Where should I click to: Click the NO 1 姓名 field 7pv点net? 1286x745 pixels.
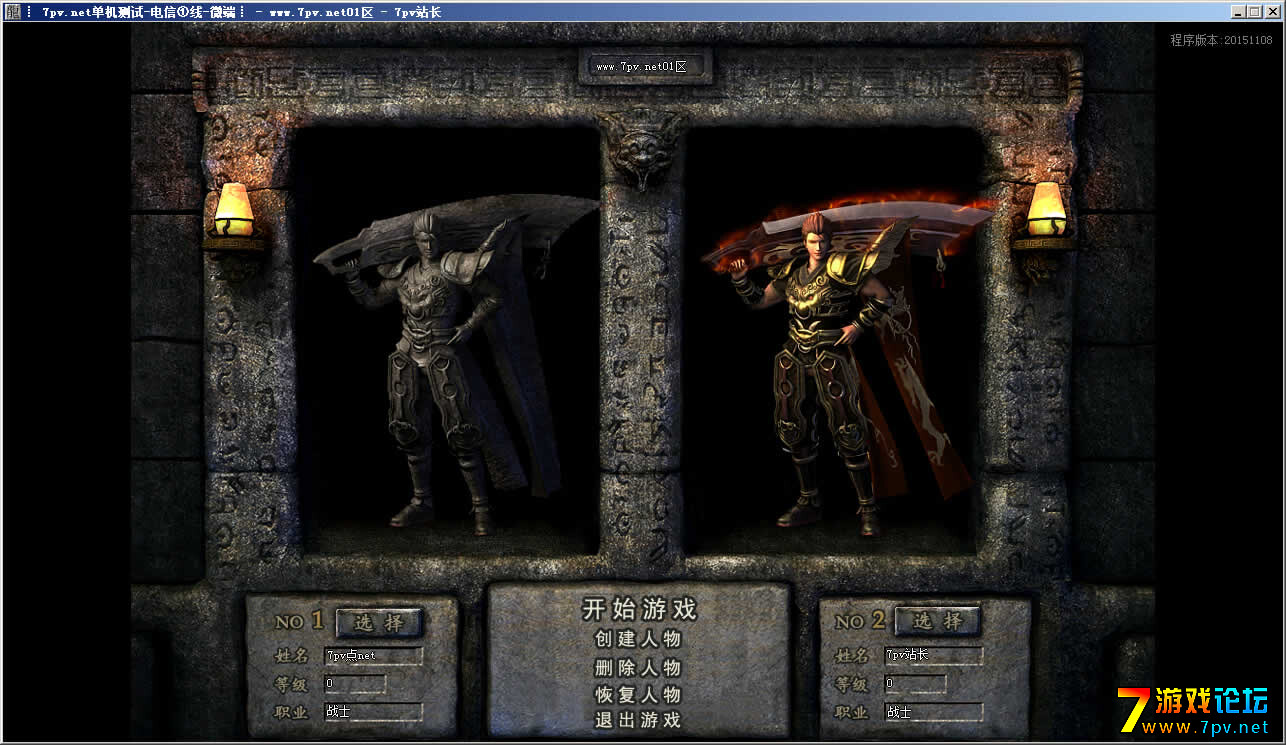pos(374,656)
